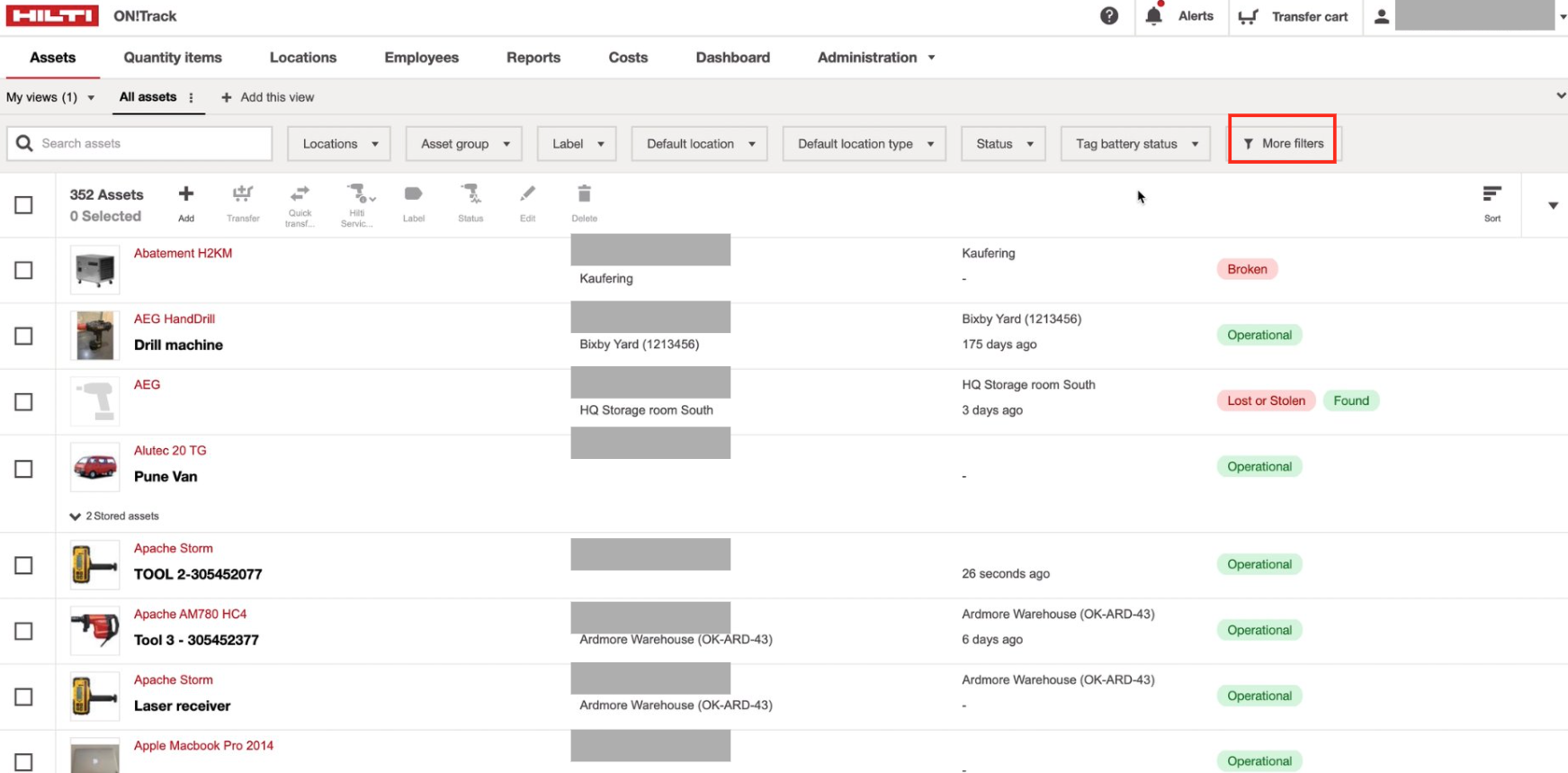The height and width of the screenshot is (773, 1568).
Task: Open the Alerts bell icon
Action: tap(1154, 15)
